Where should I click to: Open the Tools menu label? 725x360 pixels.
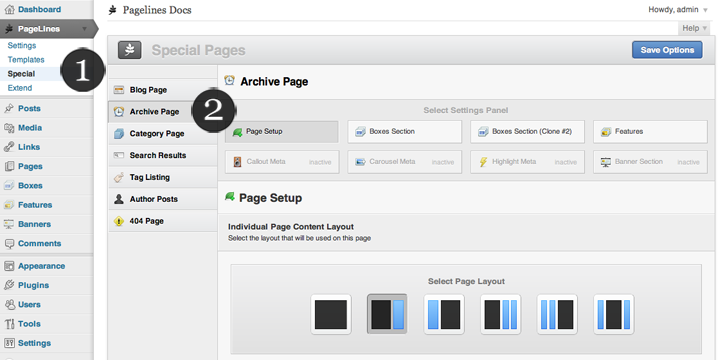(x=29, y=324)
